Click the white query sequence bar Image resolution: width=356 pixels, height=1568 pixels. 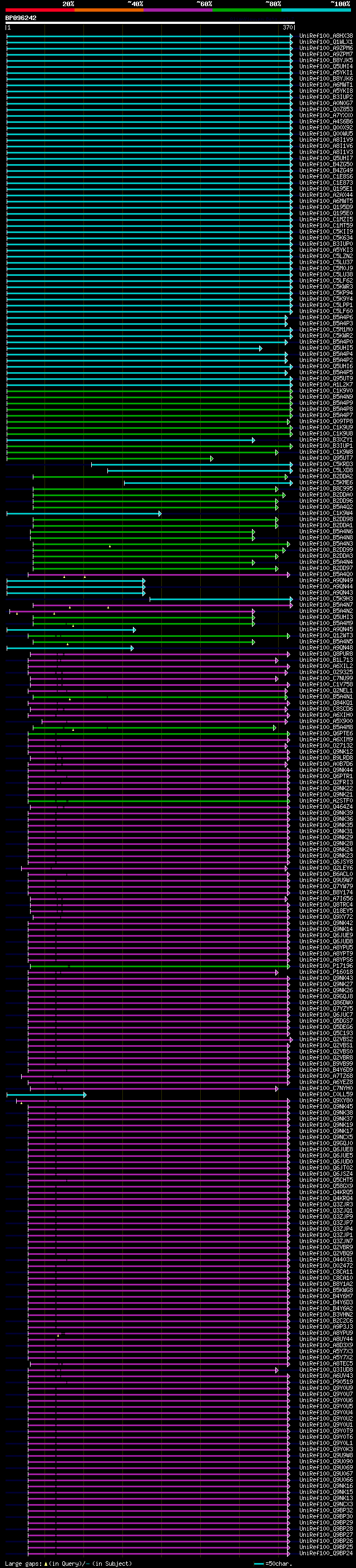click(x=150, y=23)
